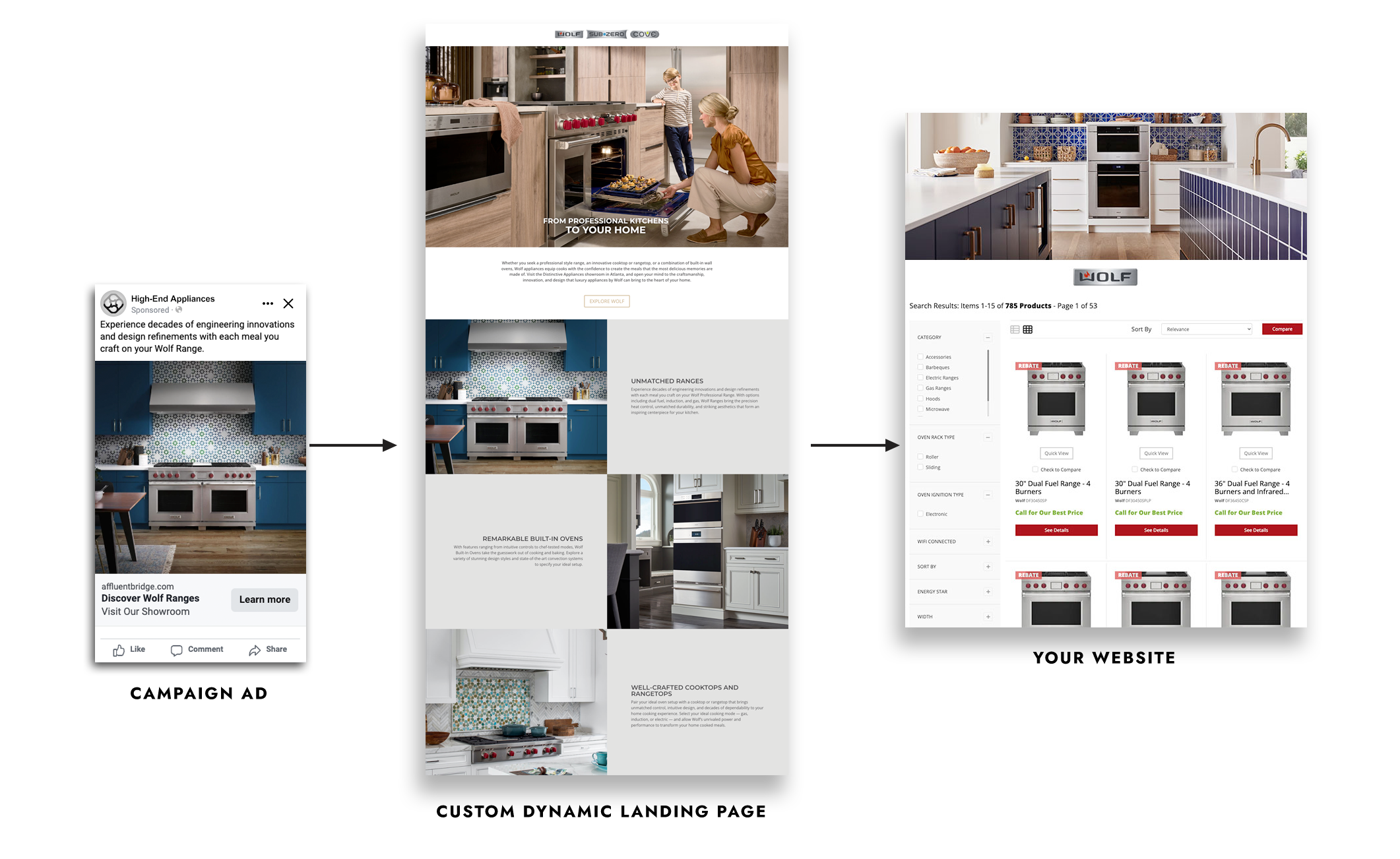Enable the Roller oven rack filter
This screenshot has width=1400, height=859.
(920, 457)
